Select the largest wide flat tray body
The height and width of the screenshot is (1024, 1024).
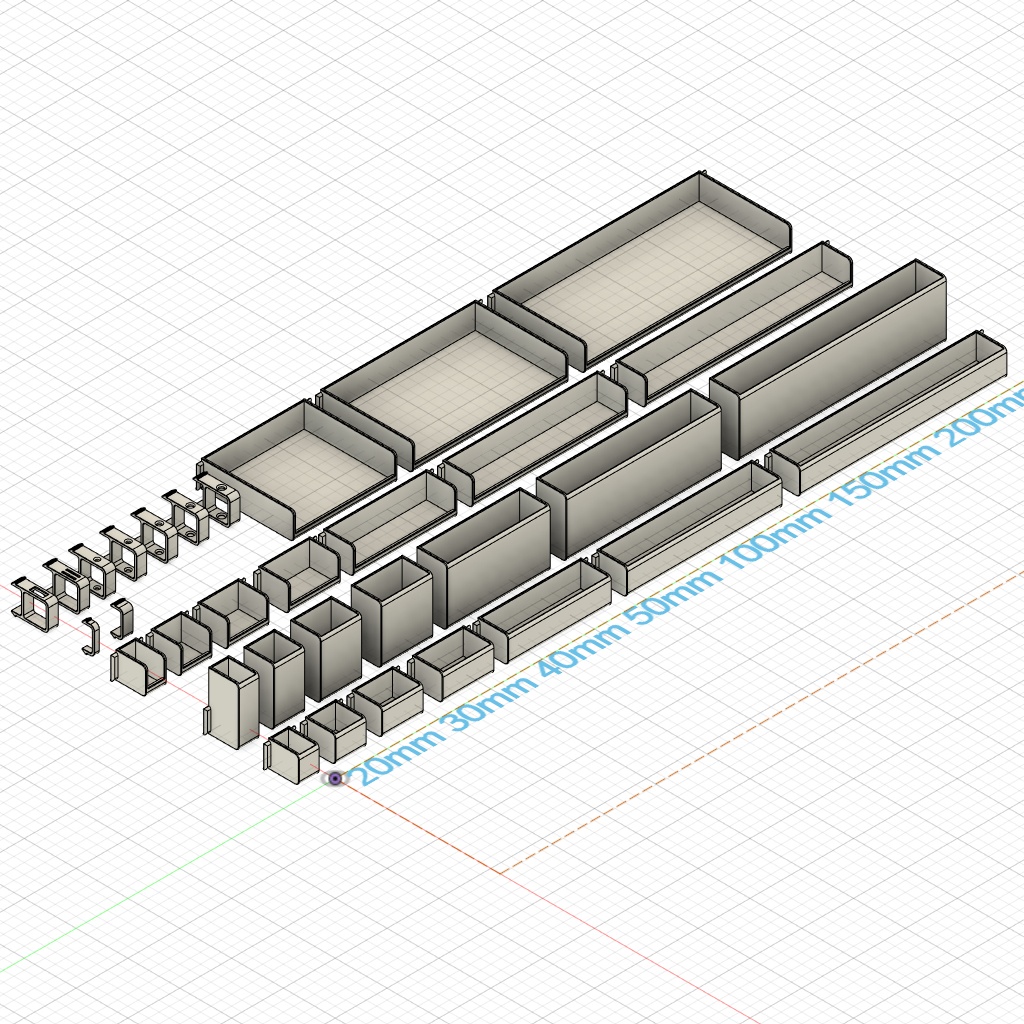coord(641,270)
